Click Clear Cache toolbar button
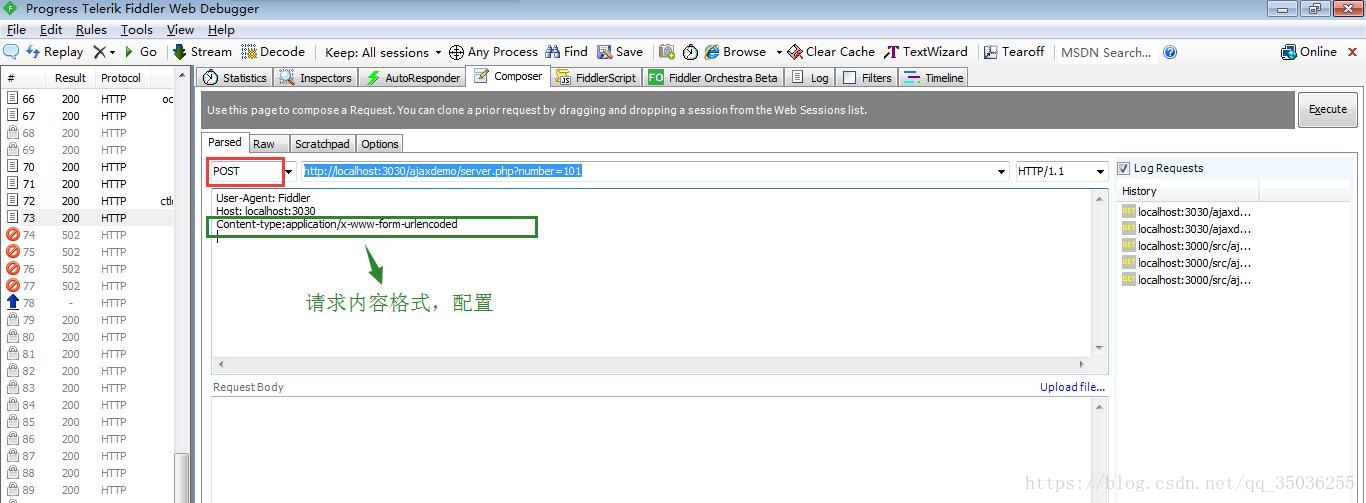Image resolution: width=1366 pixels, height=503 pixels. pyautogui.click(x=831, y=52)
